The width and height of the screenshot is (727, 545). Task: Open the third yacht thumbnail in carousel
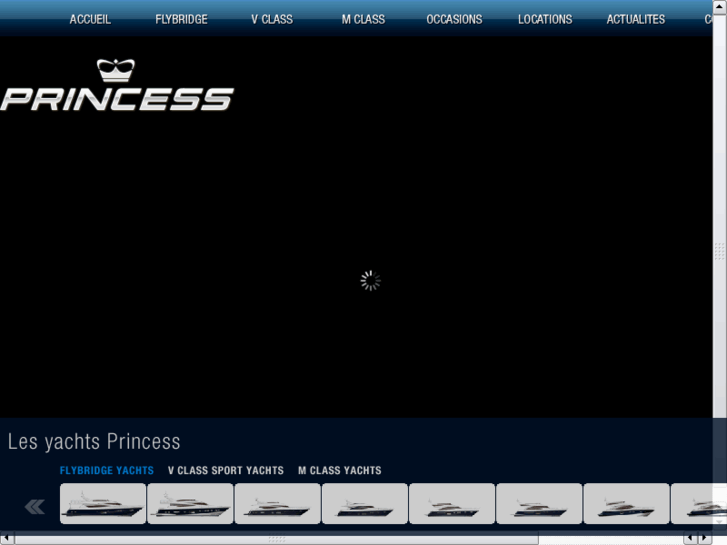278,504
